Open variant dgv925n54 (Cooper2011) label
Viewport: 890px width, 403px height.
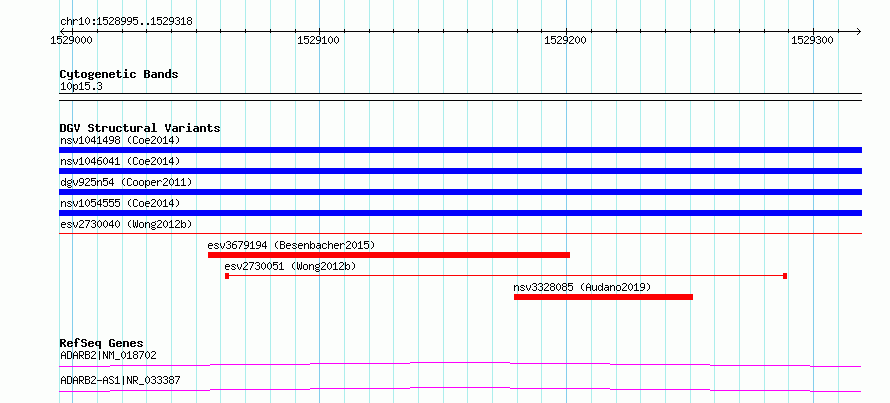(x=126, y=182)
